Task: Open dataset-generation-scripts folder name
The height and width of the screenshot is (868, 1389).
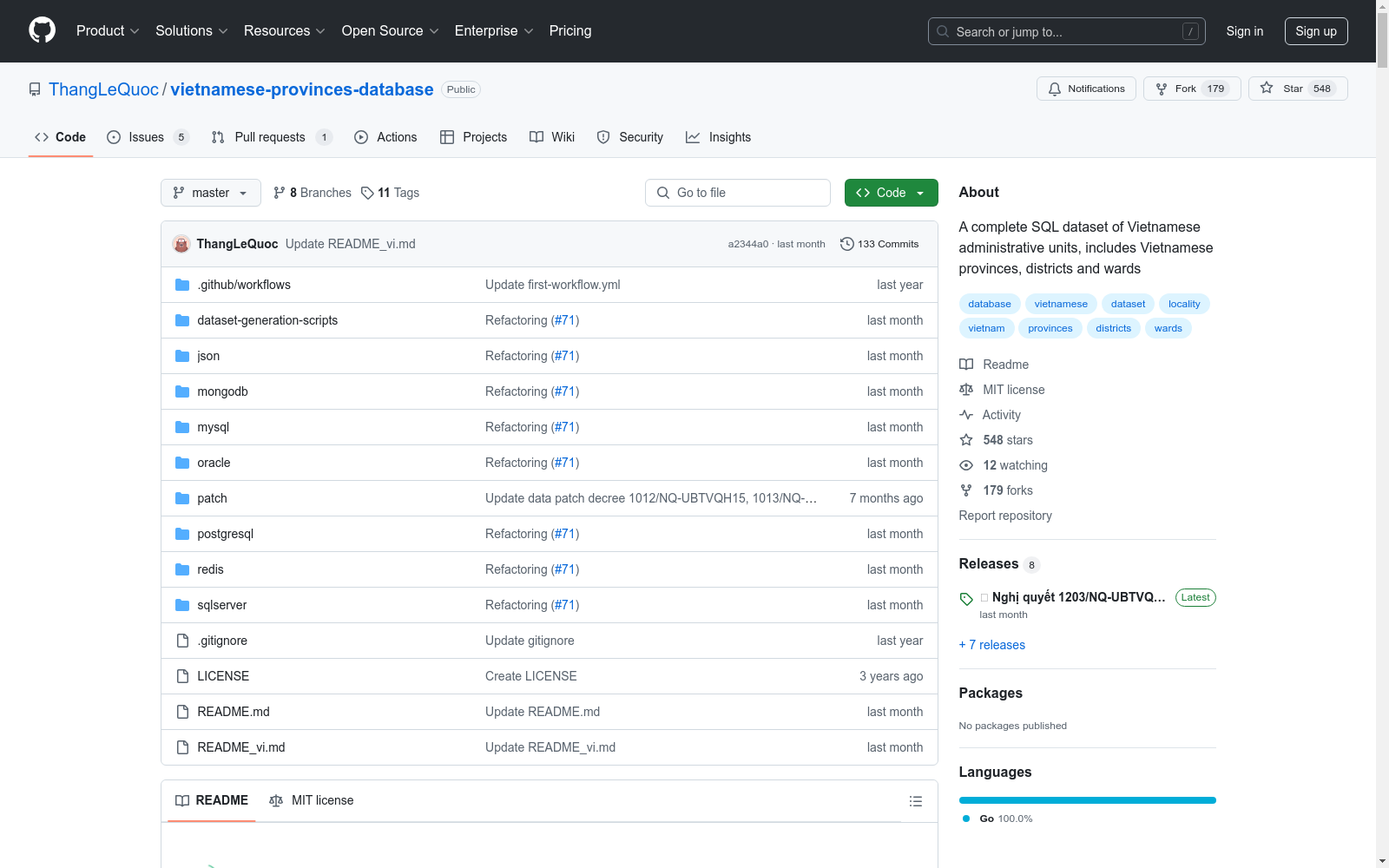Action: pos(267,320)
